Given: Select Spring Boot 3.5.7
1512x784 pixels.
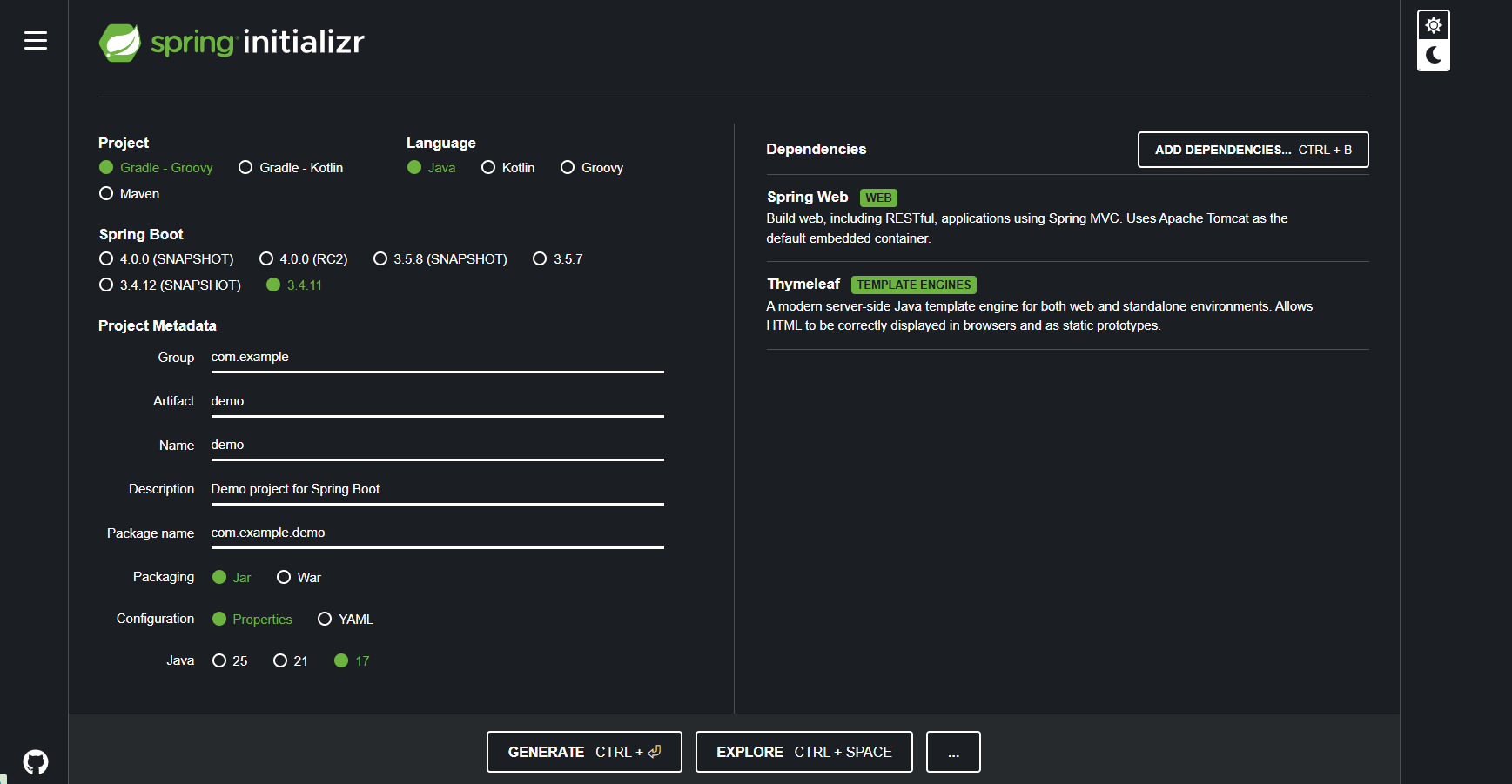Looking at the screenshot, I should pyautogui.click(x=558, y=259).
